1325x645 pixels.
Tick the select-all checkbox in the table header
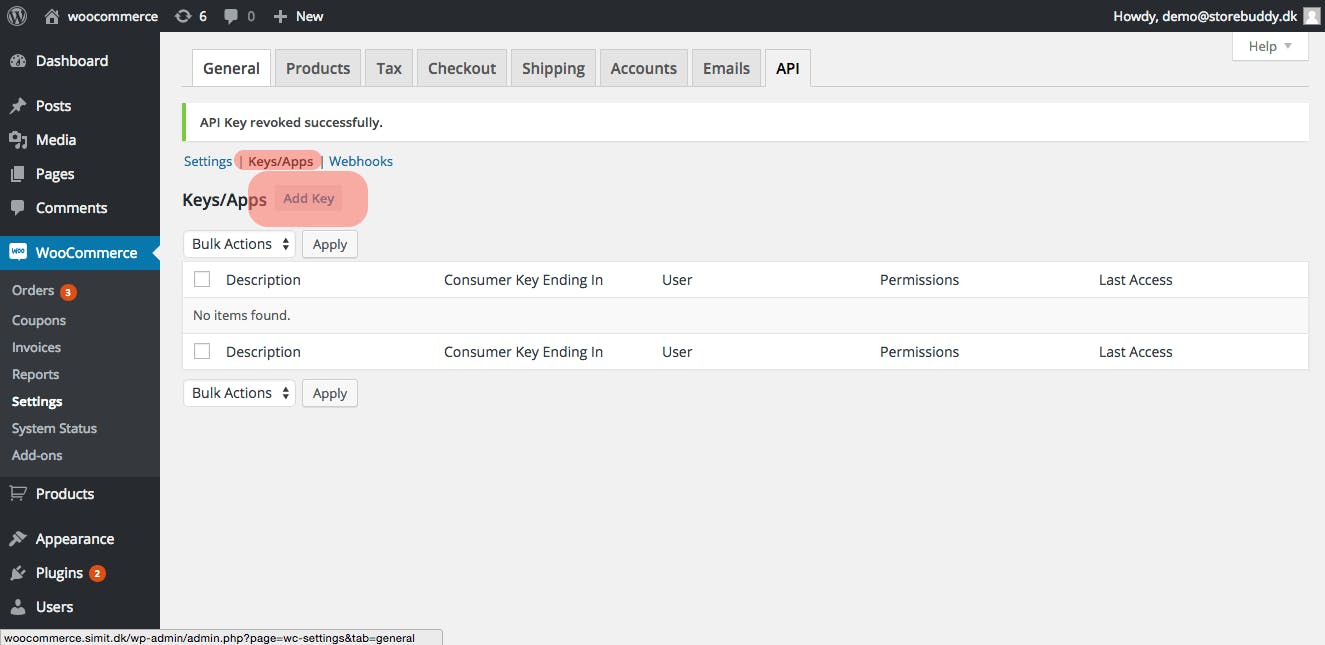202,280
